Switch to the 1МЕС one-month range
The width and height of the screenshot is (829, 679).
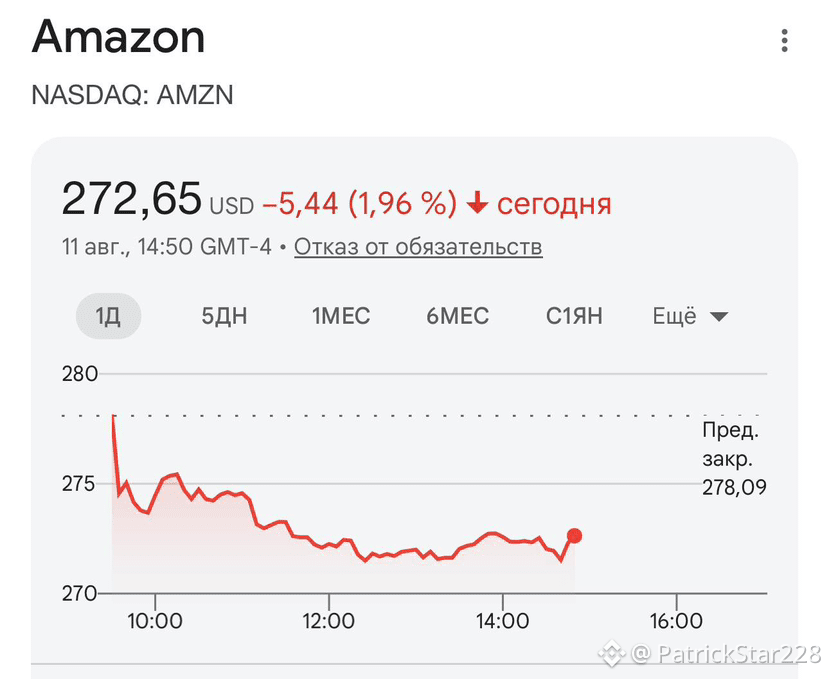tap(341, 316)
